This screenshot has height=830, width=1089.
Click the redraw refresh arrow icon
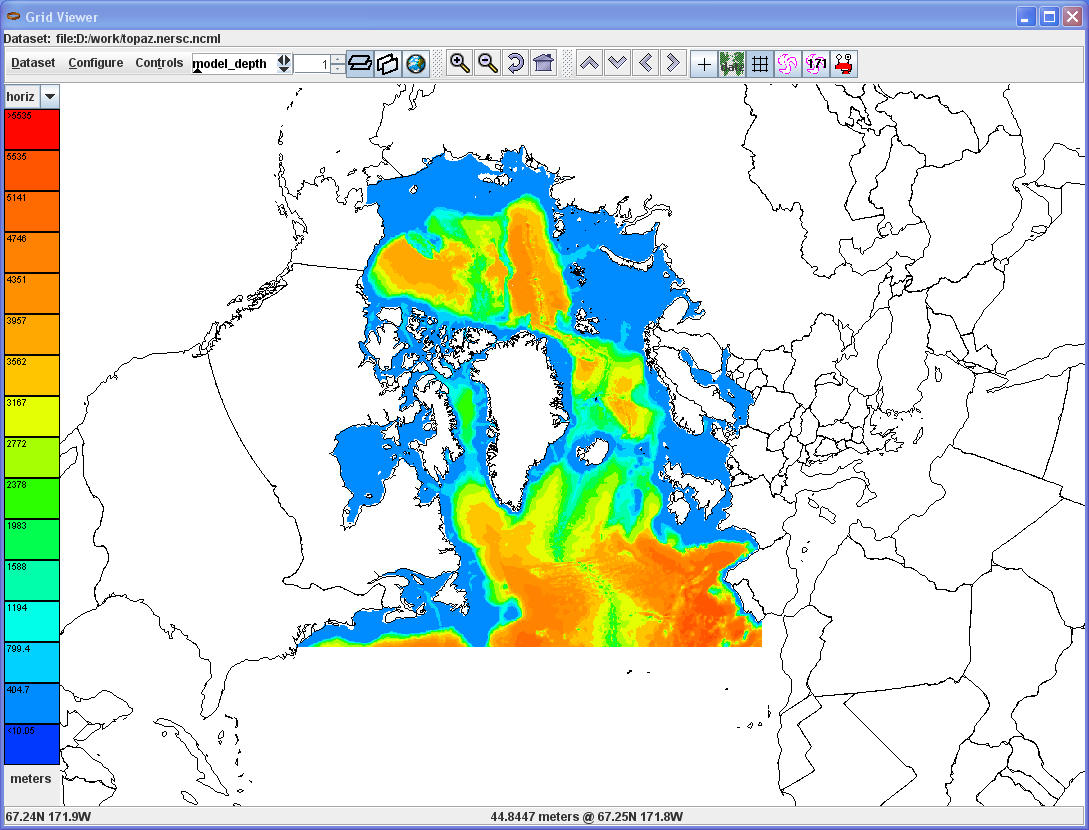pos(516,63)
